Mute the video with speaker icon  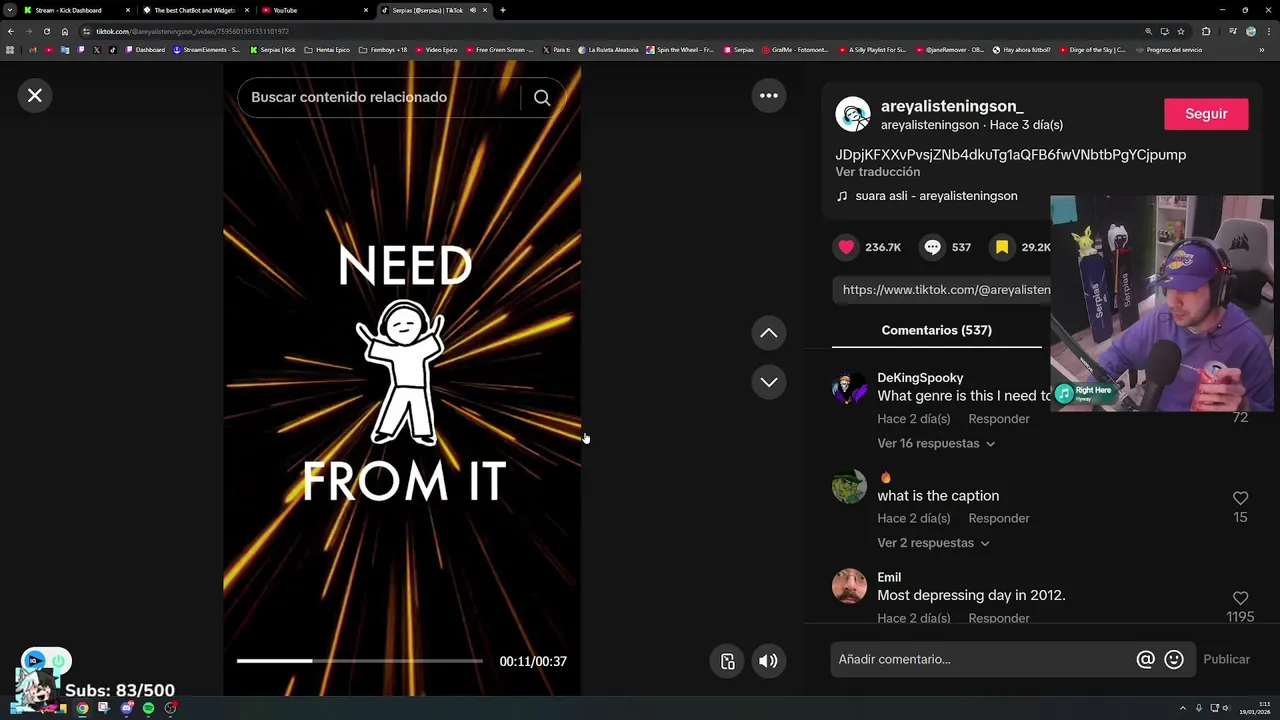[x=768, y=661]
